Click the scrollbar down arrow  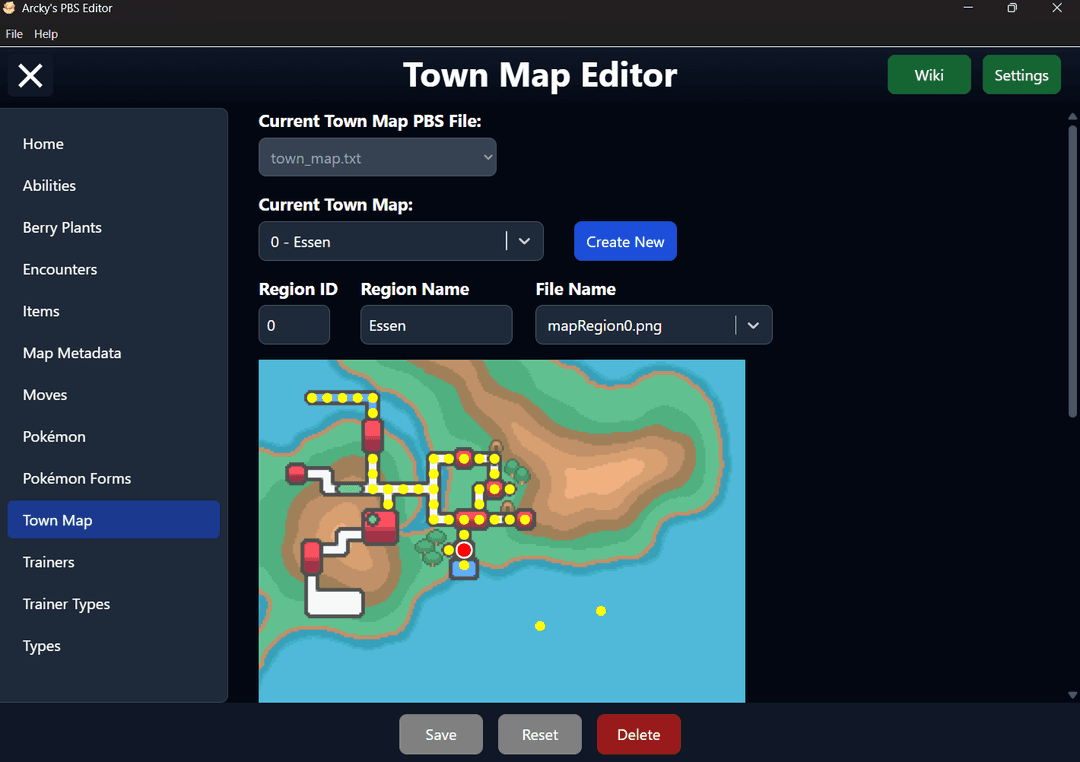coord(1072,695)
